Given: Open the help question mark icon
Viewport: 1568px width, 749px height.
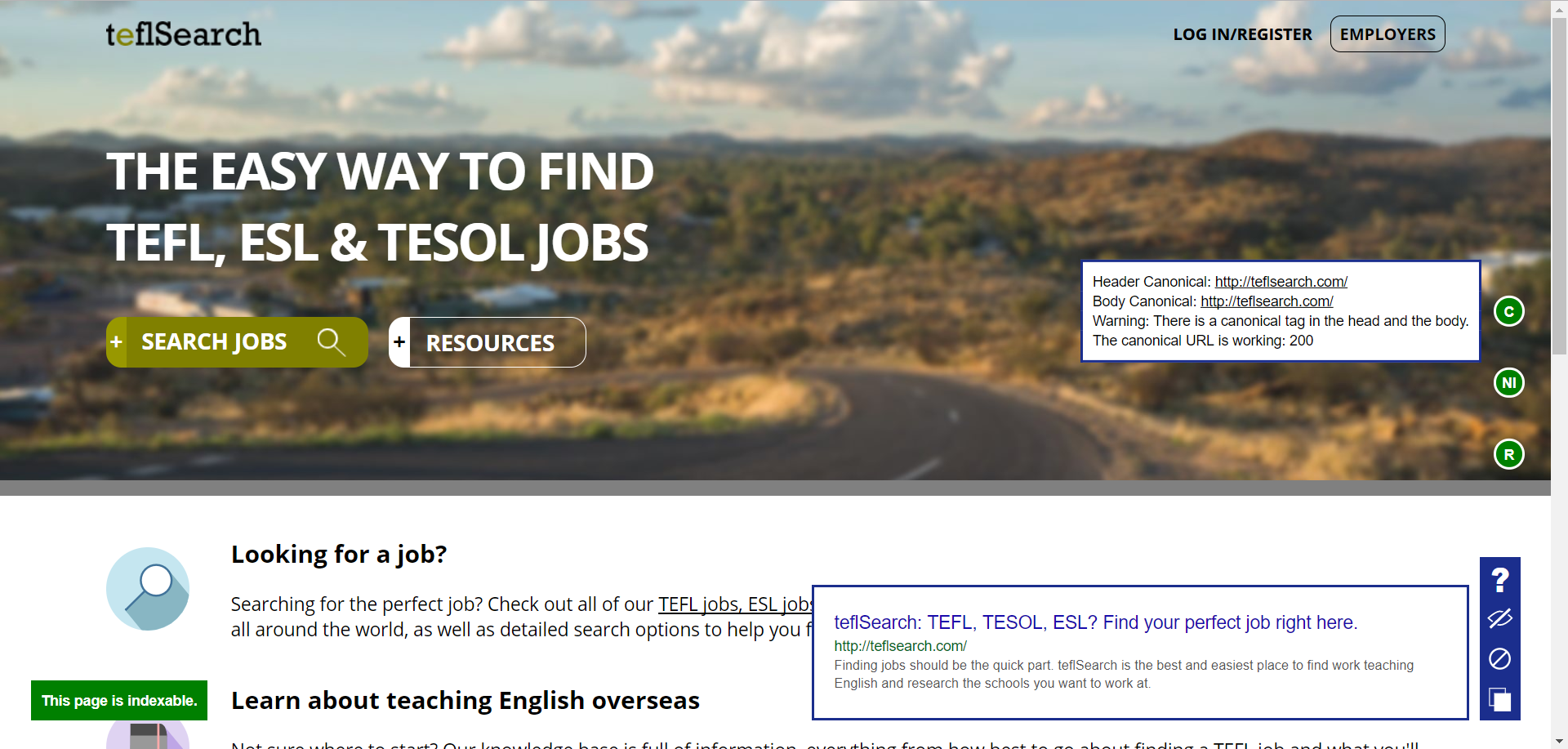Looking at the screenshot, I should coord(1500,580).
